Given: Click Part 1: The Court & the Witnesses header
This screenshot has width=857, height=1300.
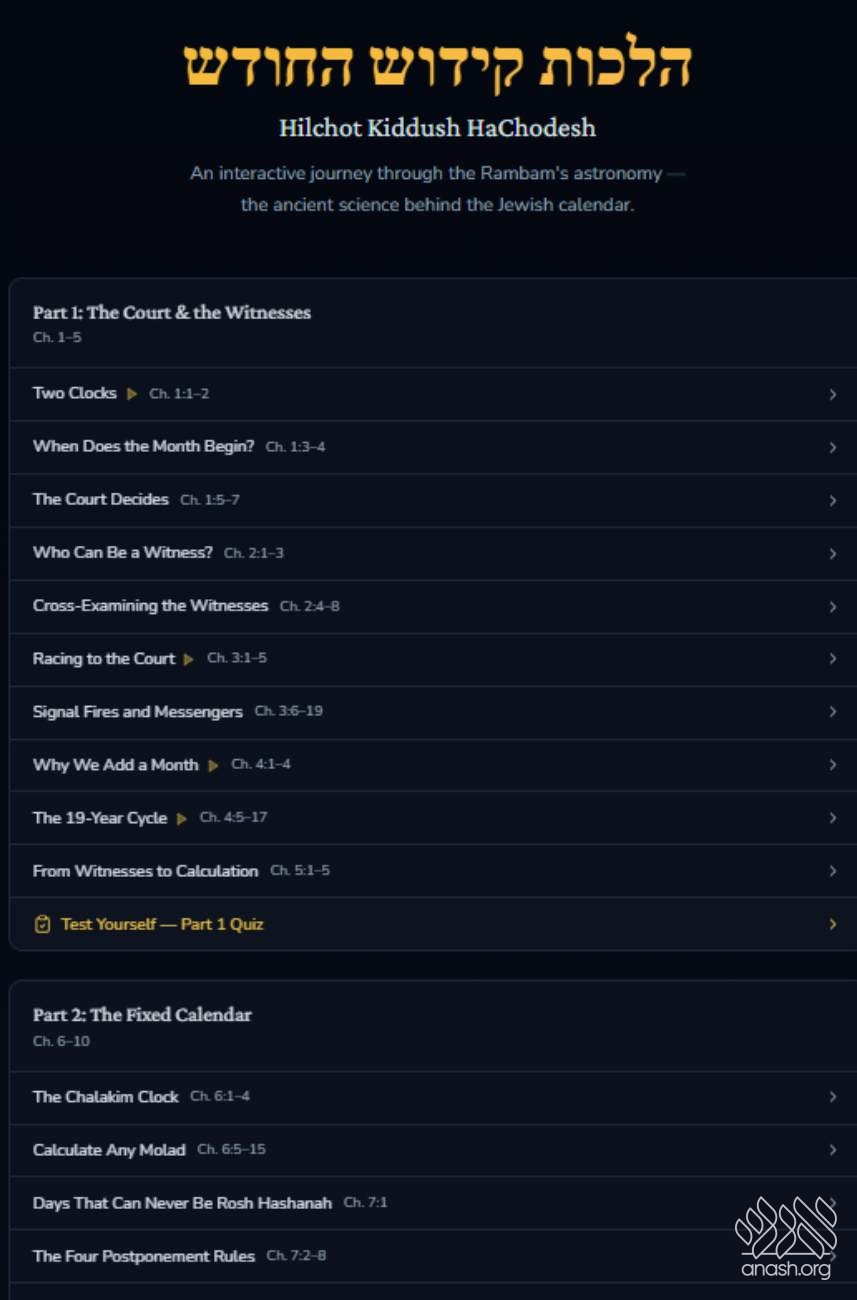Looking at the screenshot, I should 172,313.
